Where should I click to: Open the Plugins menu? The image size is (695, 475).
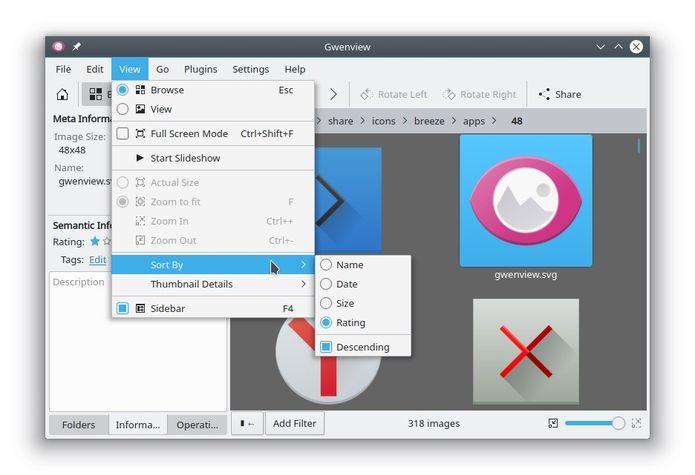tap(200, 69)
